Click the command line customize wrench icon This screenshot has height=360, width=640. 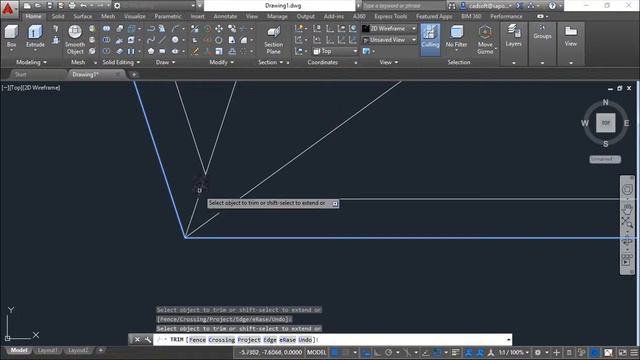(148, 340)
